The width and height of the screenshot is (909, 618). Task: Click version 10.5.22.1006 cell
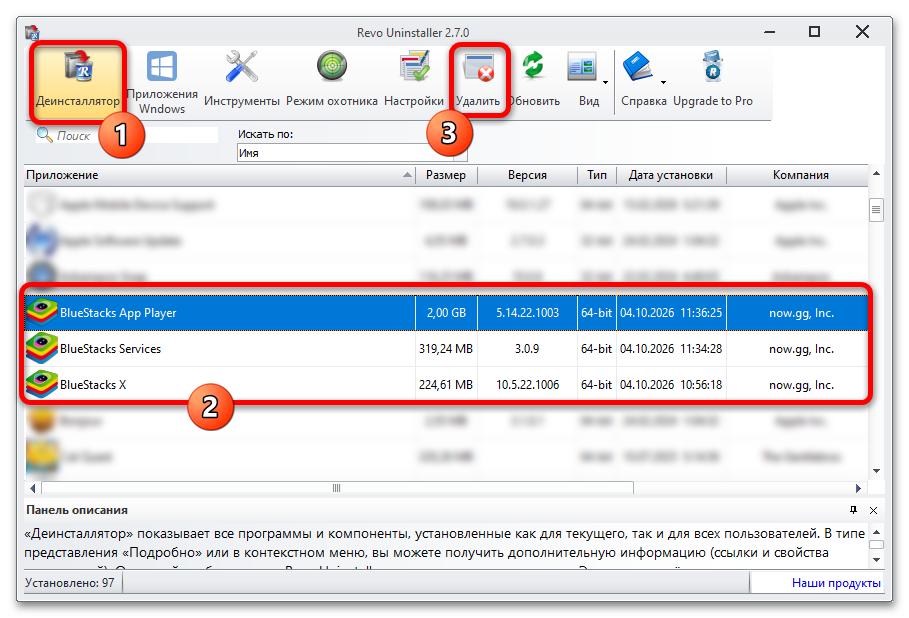[x=527, y=385]
